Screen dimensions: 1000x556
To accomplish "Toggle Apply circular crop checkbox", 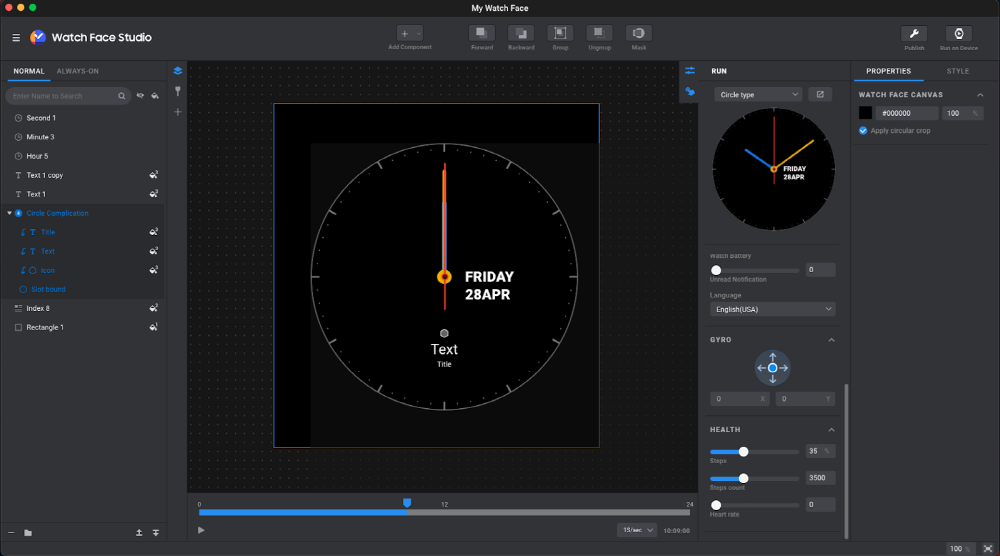I will tap(864, 131).
